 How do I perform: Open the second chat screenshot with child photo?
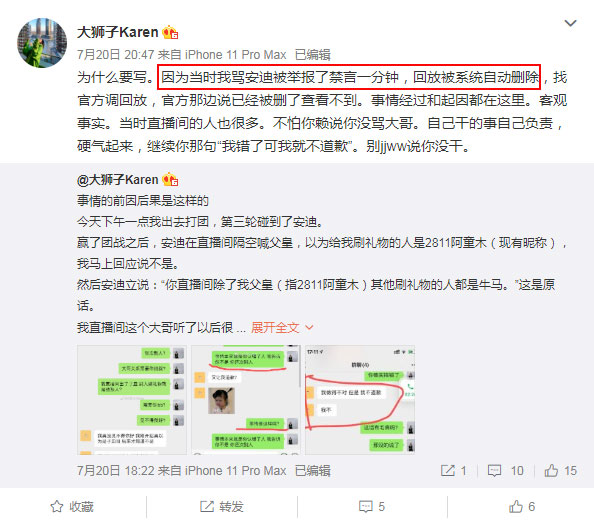(x=246, y=400)
